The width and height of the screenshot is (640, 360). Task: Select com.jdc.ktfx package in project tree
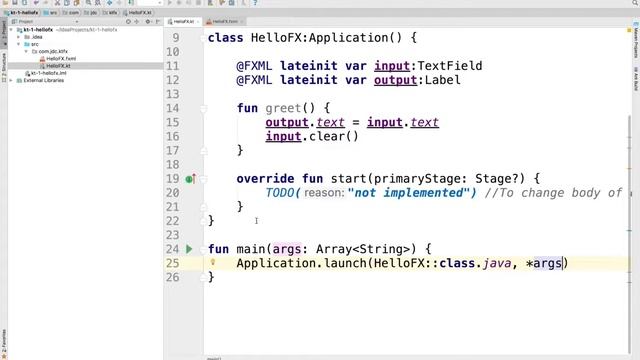pyautogui.click(x=49, y=51)
